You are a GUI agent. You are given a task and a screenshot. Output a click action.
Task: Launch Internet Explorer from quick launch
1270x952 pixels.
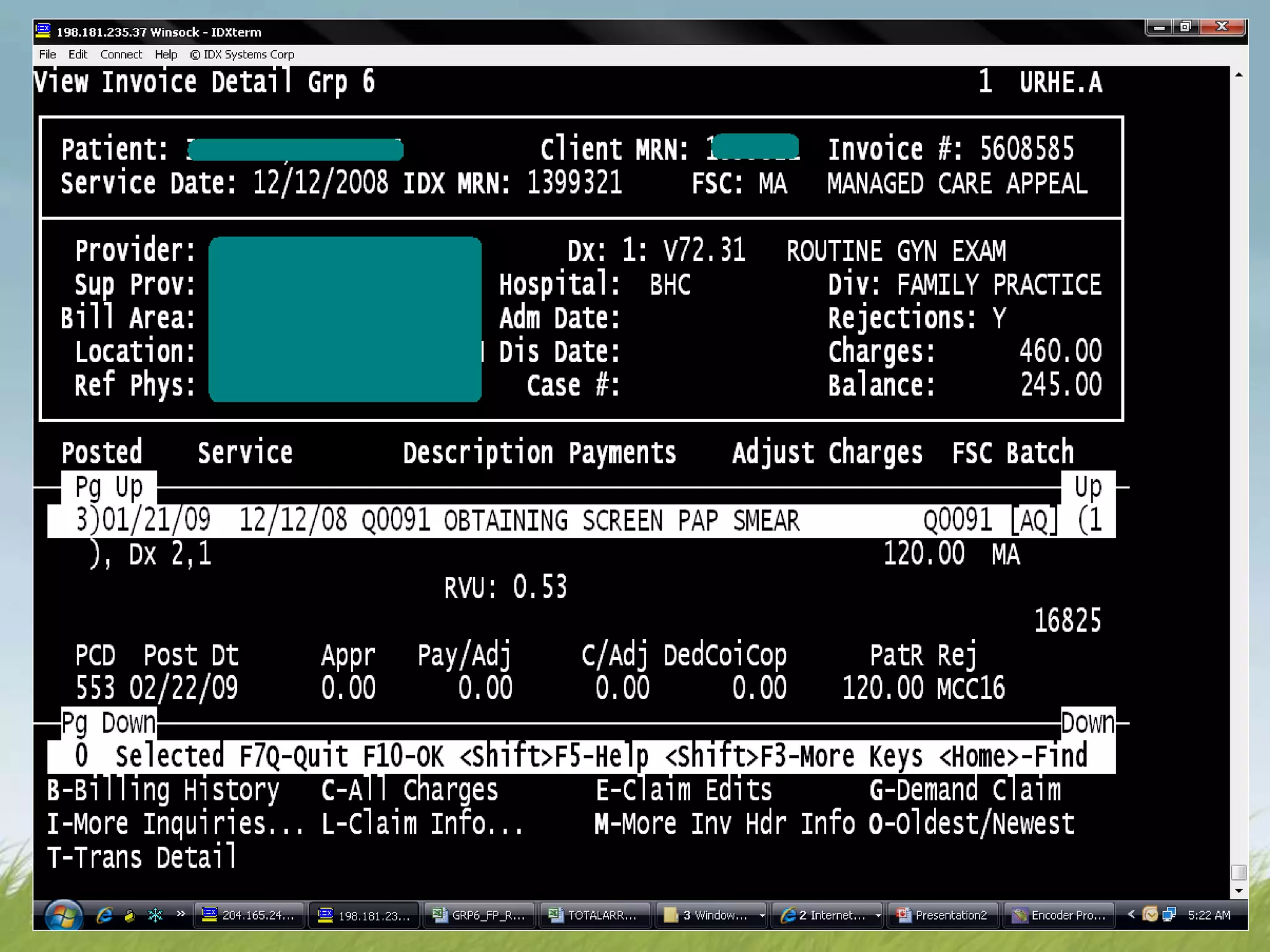(x=104, y=915)
